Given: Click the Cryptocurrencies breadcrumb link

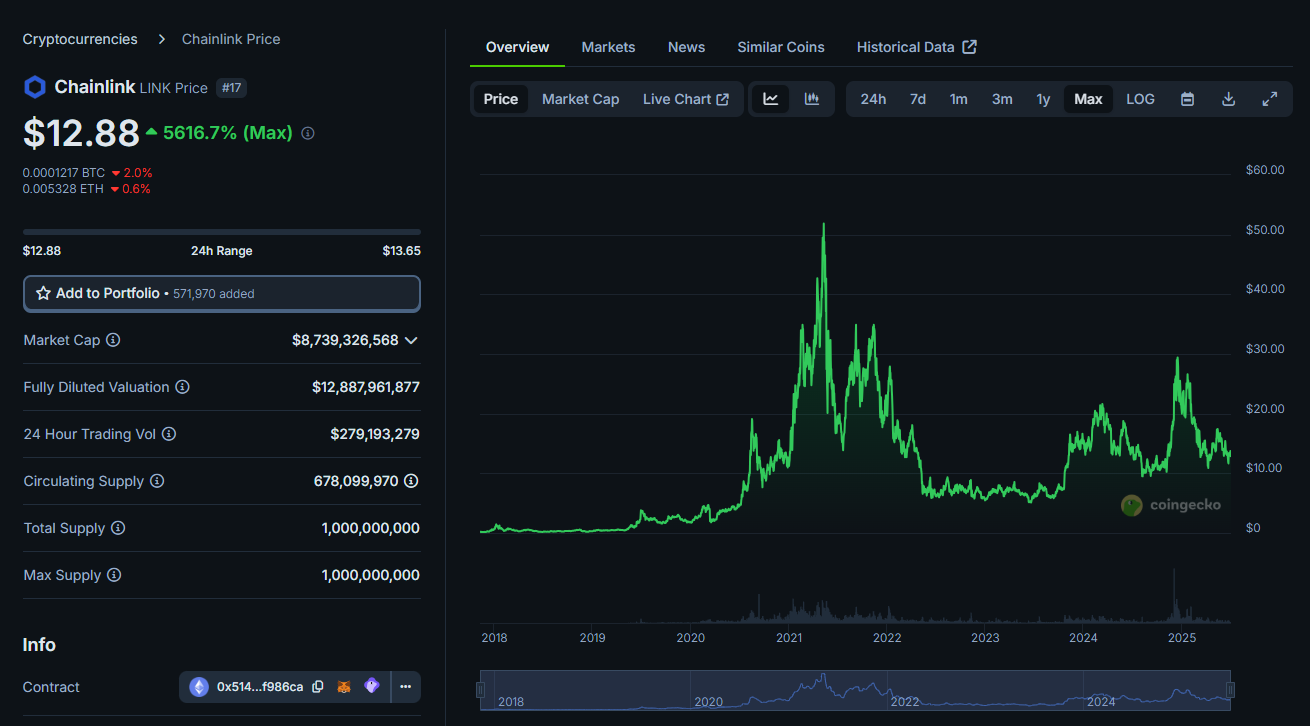Looking at the screenshot, I should point(80,39).
